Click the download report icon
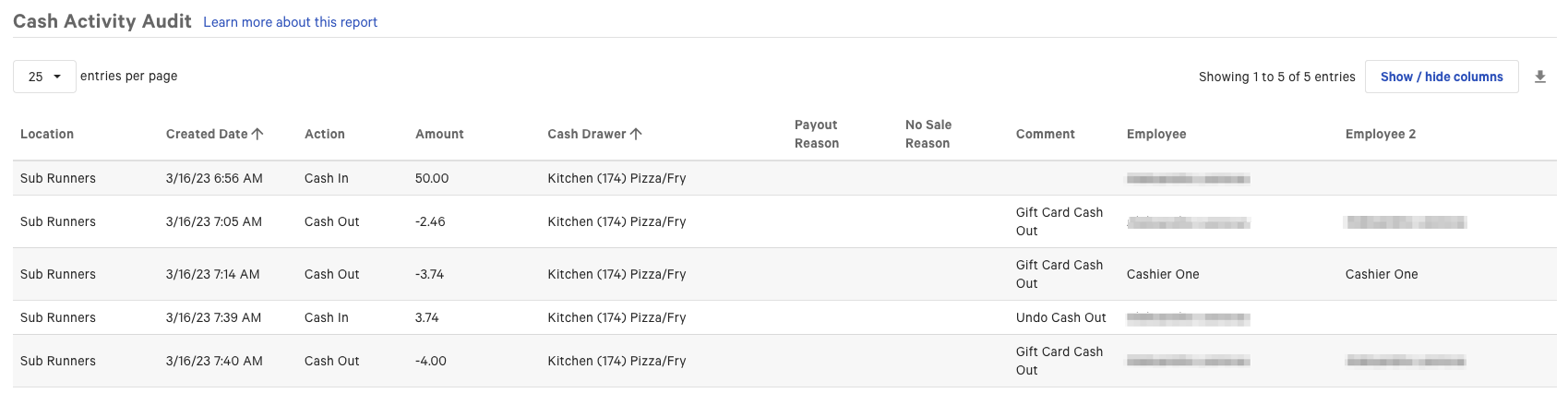Screen dimensions: 1568x405 (x=1539, y=77)
